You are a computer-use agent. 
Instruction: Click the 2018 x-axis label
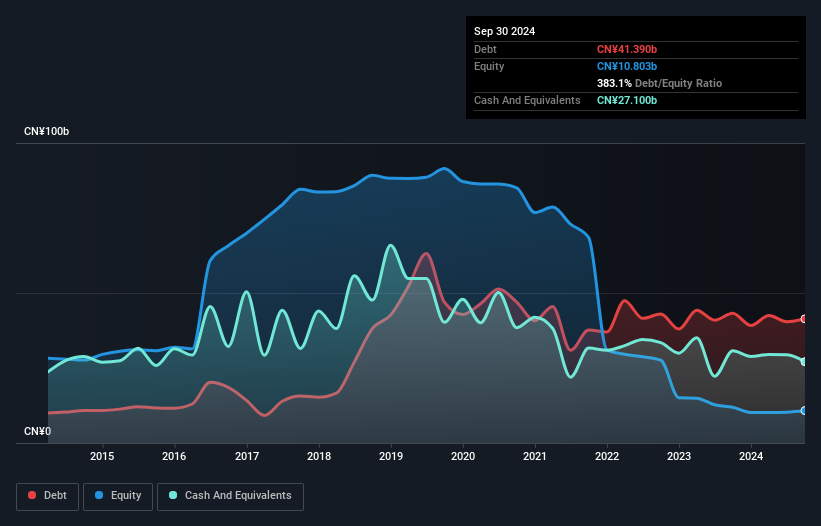pyautogui.click(x=319, y=456)
